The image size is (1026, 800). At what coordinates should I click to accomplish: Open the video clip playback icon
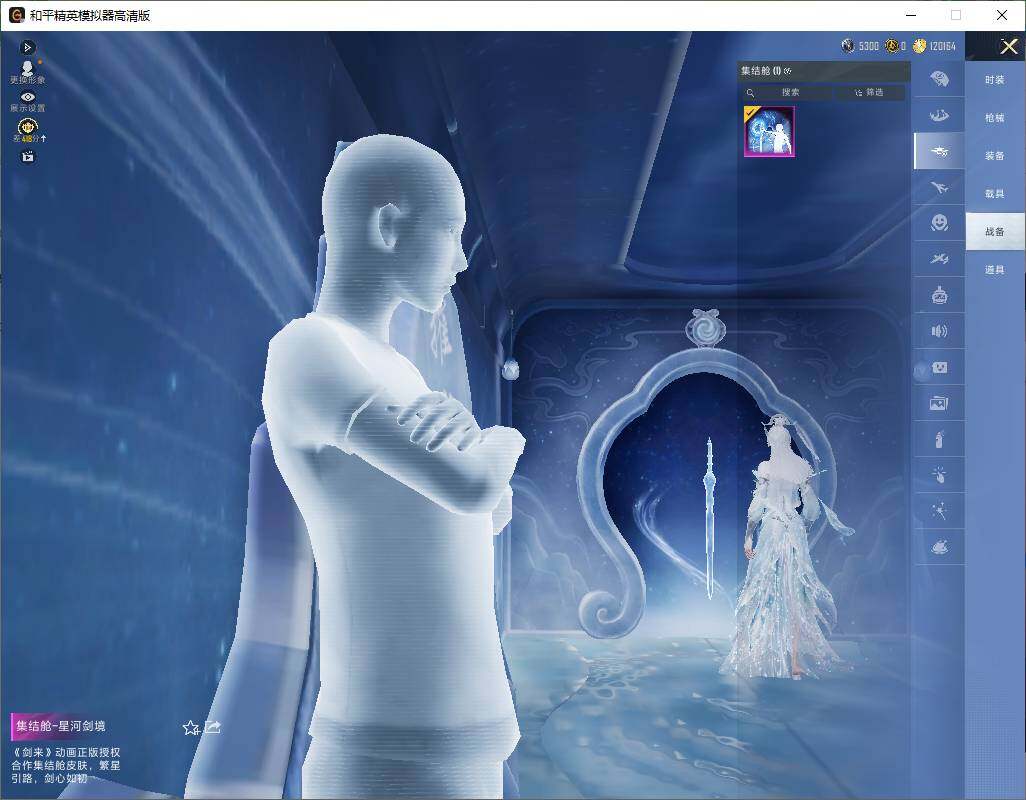[x=27, y=156]
